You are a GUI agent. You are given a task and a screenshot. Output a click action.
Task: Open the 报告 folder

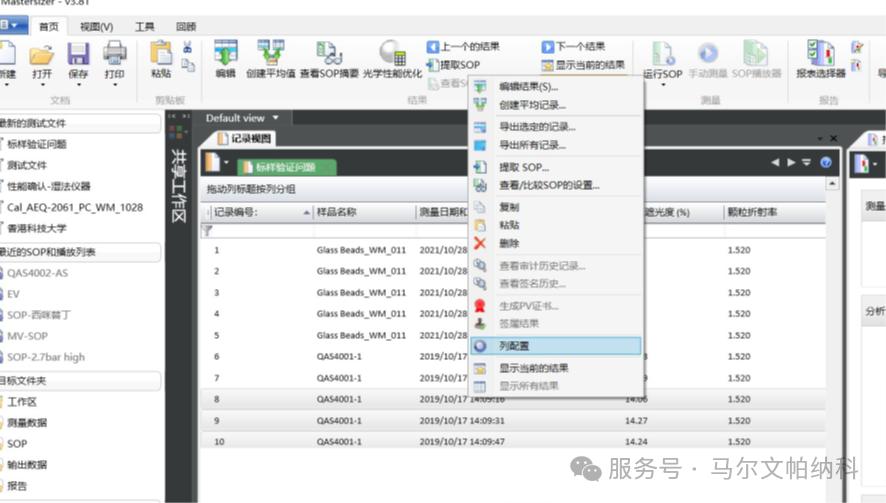click(x=16, y=486)
